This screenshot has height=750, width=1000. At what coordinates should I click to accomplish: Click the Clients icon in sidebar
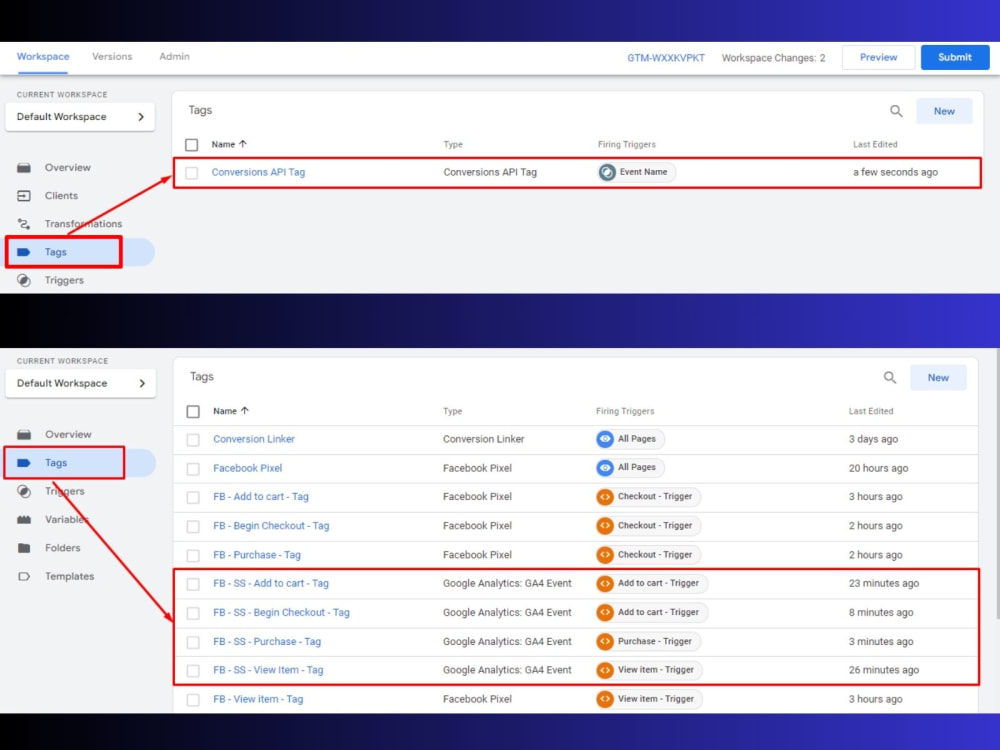coord(24,195)
